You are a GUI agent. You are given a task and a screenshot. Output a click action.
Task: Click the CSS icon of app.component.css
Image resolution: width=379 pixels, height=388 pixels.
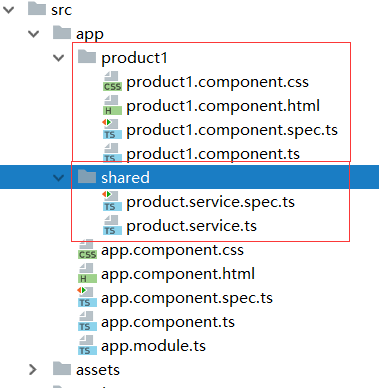click(87, 249)
